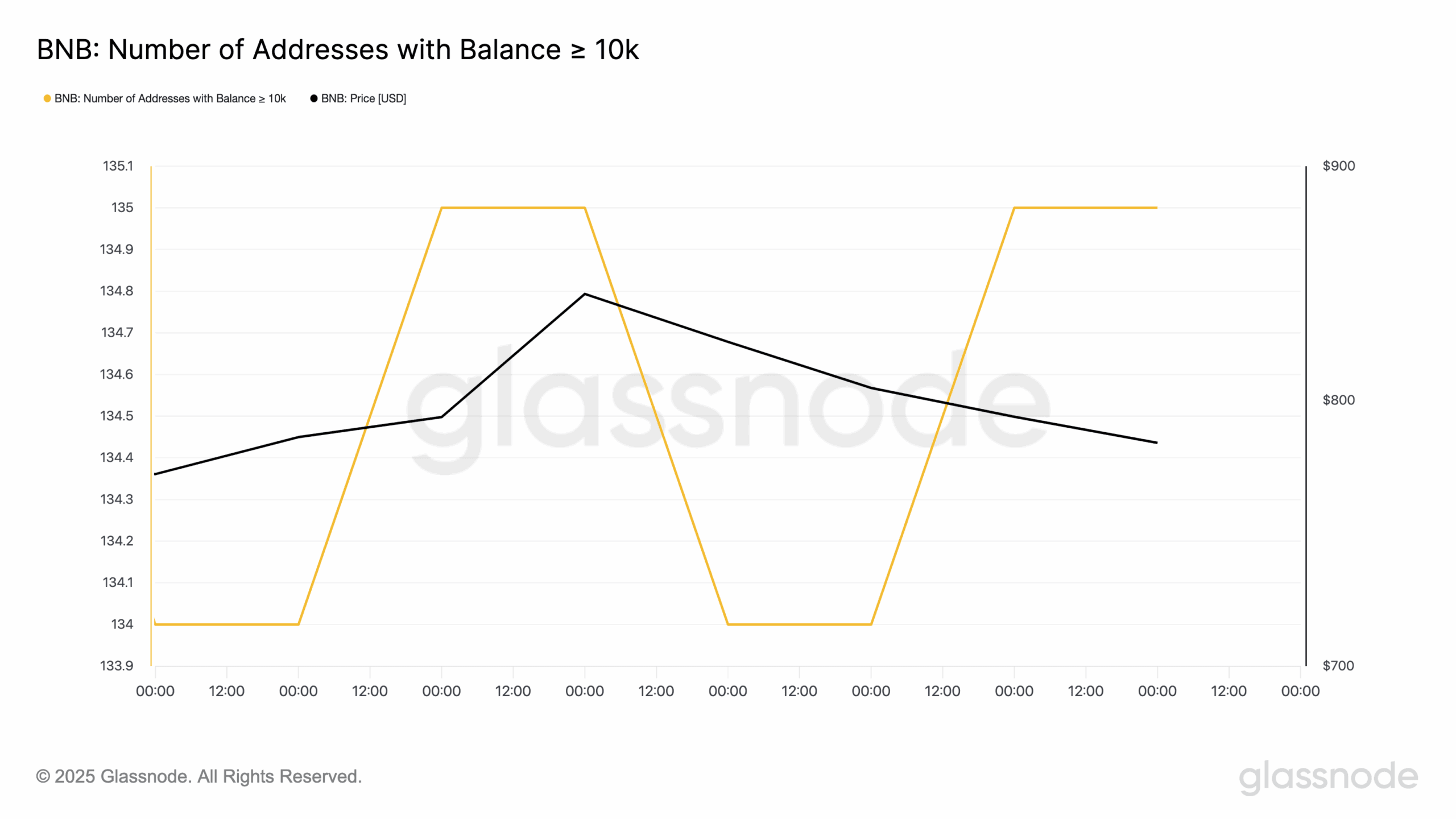Click the 135.1 label on left axis
The image size is (1456, 819).
[118, 166]
